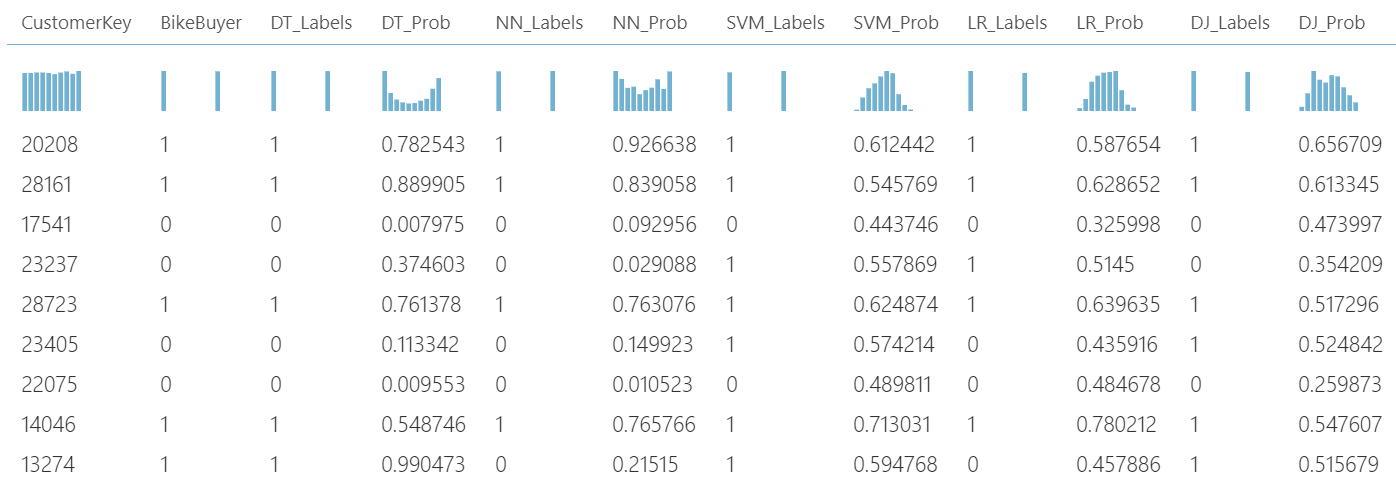Select SVM_Prob value 0.557869

tap(896, 265)
